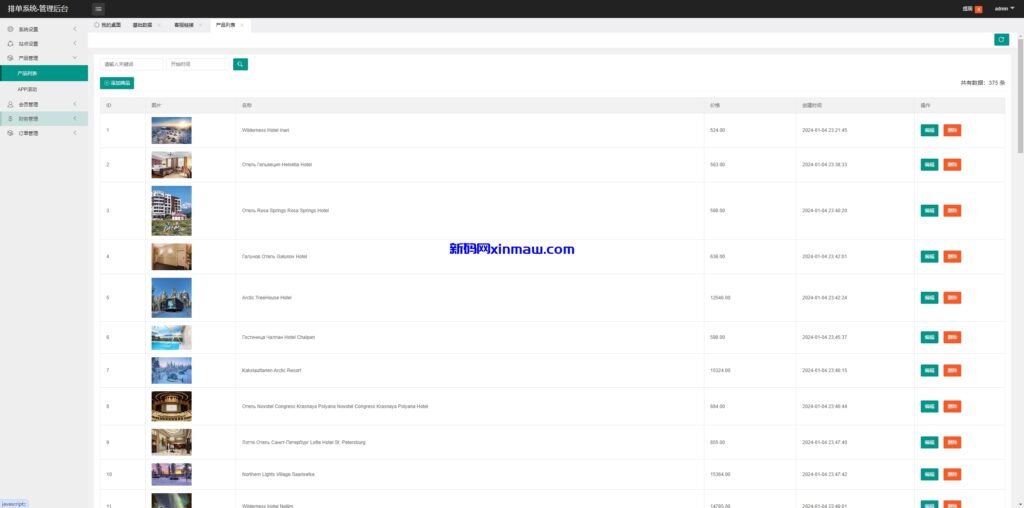Click the green 添加商品 add button
1024x508 pixels.
[x=117, y=83]
